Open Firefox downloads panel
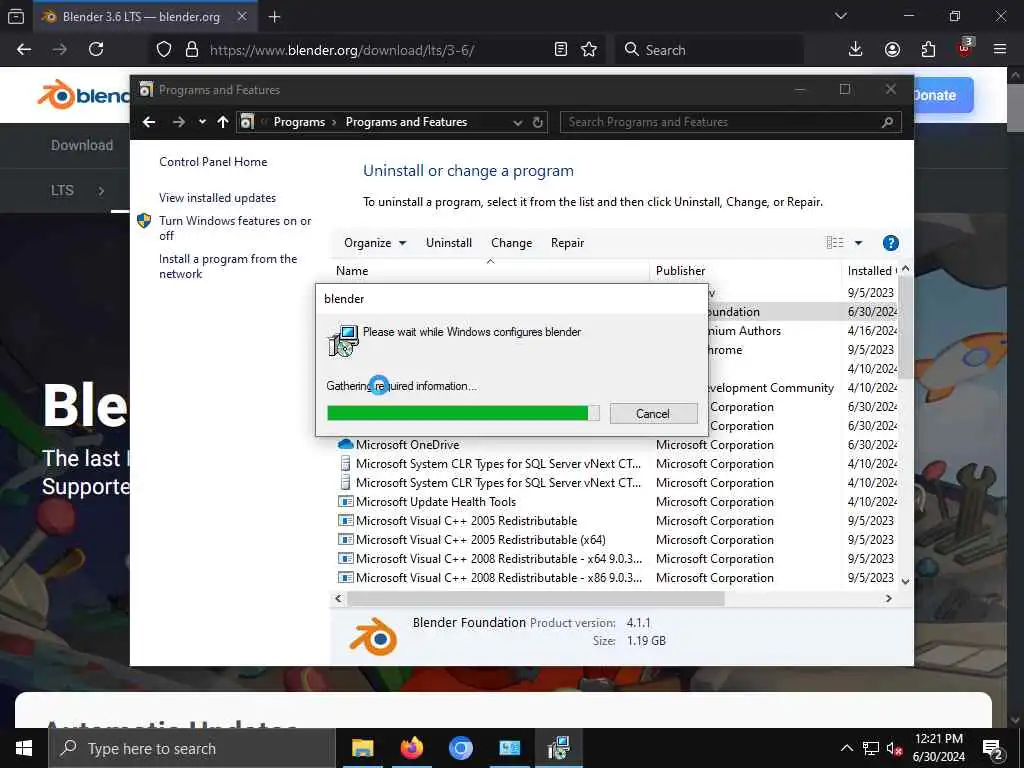1024x768 pixels. (x=856, y=50)
